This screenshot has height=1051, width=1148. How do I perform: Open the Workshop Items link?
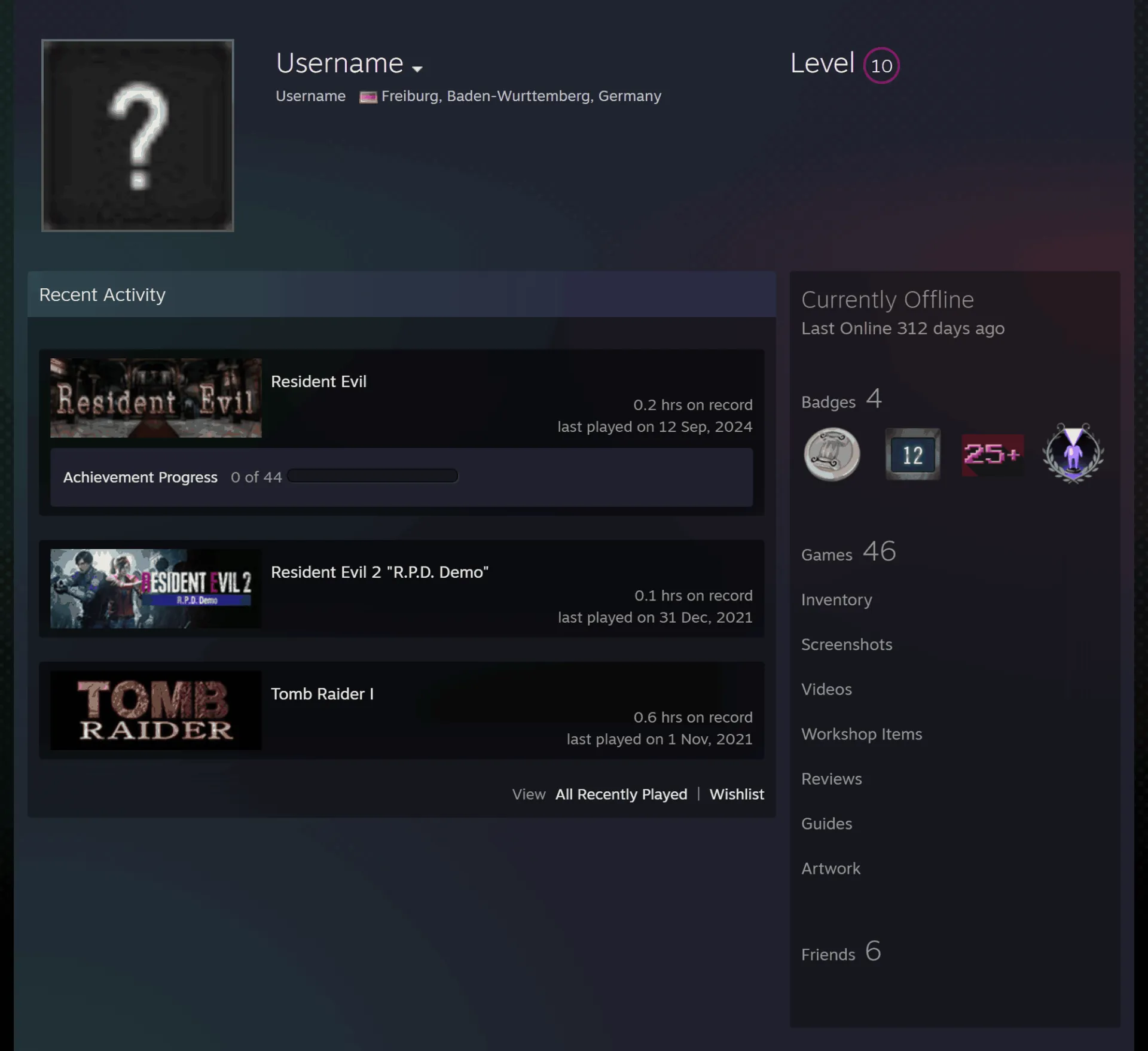[x=862, y=734]
